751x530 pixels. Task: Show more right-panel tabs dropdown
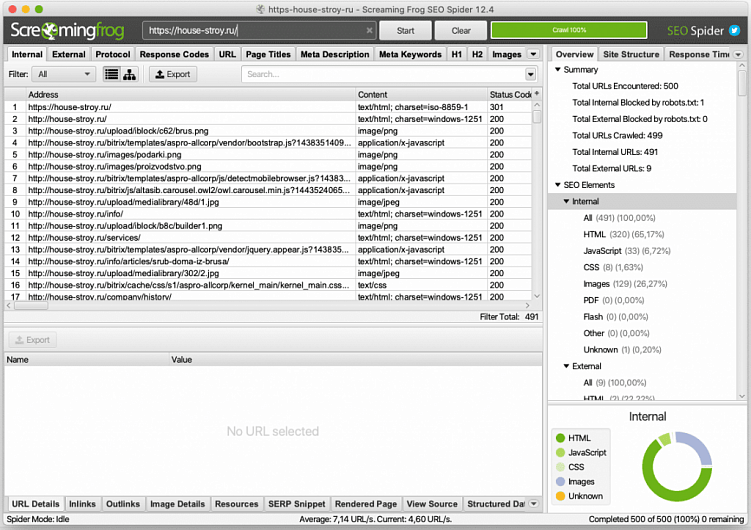point(738,55)
